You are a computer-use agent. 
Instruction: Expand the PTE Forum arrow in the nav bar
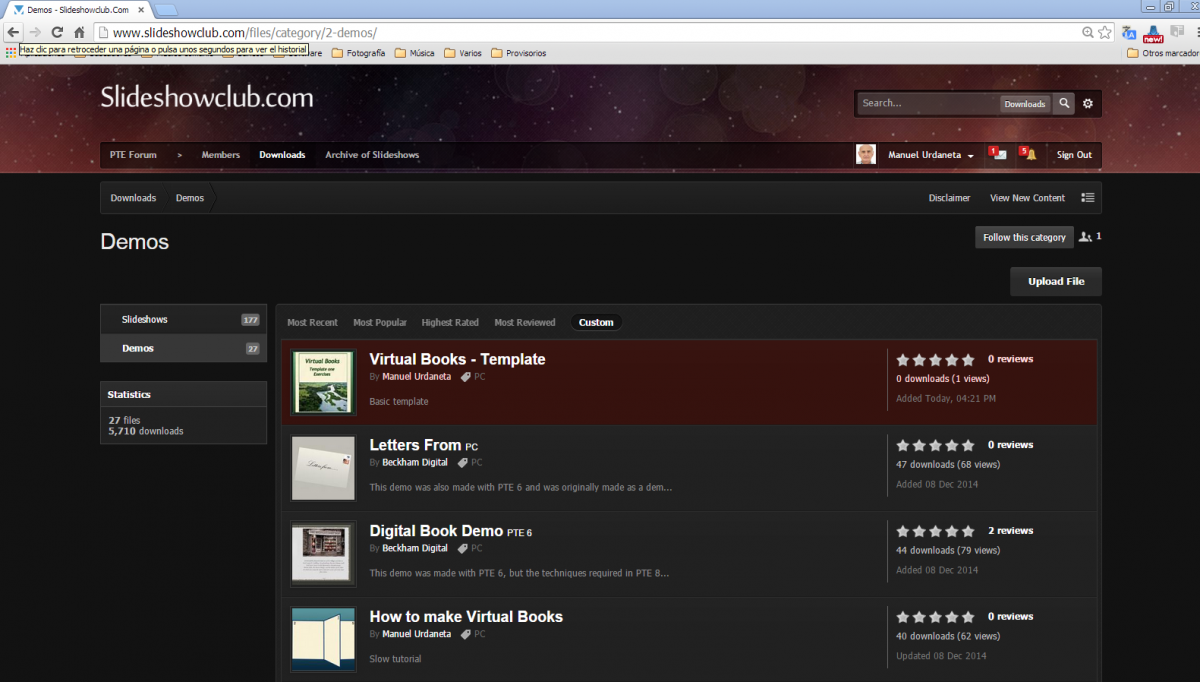point(180,155)
